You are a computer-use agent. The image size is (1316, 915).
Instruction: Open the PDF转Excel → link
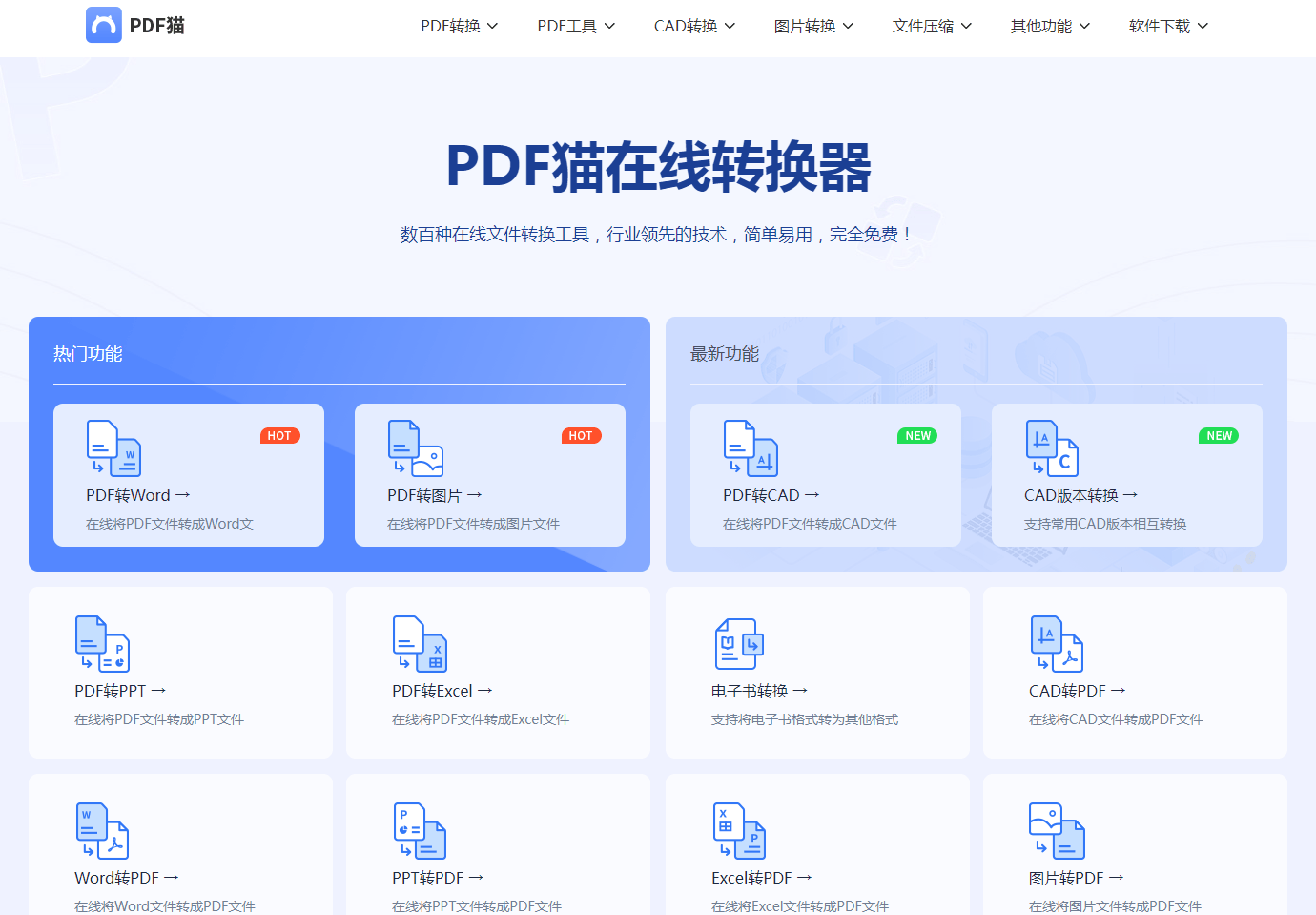(x=442, y=691)
